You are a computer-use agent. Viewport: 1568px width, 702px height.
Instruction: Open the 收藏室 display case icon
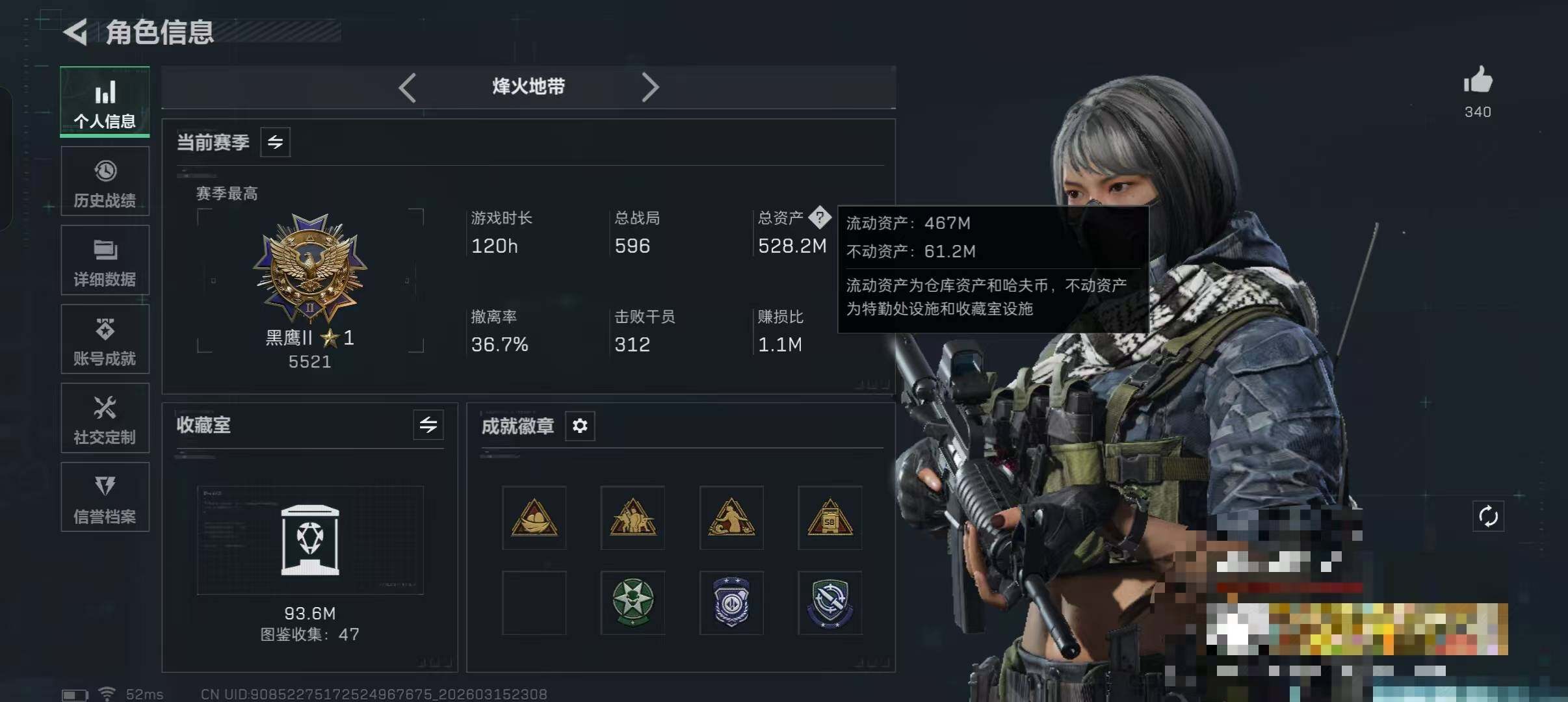[x=310, y=539]
